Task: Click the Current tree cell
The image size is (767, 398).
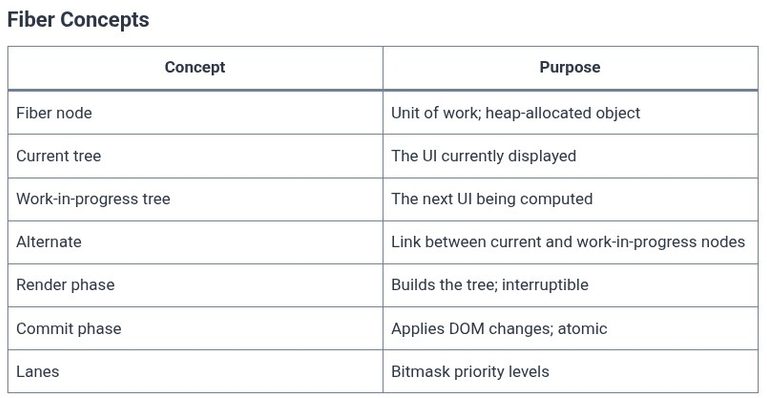Action: (x=195, y=156)
